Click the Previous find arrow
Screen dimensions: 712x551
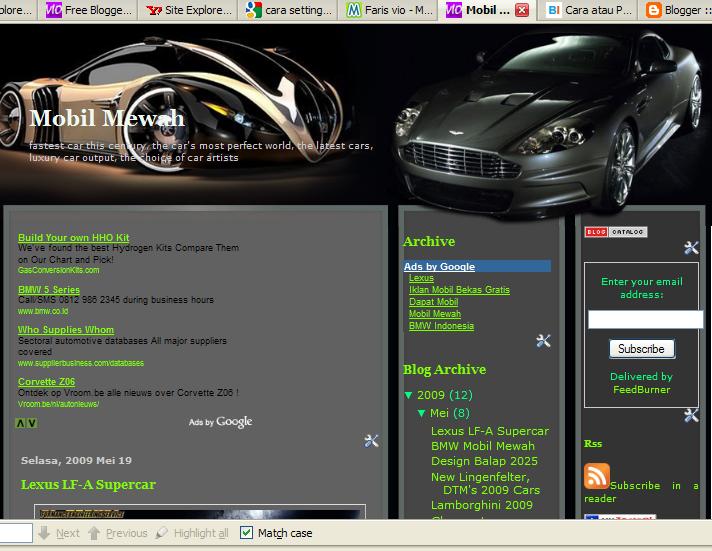coord(117,533)
